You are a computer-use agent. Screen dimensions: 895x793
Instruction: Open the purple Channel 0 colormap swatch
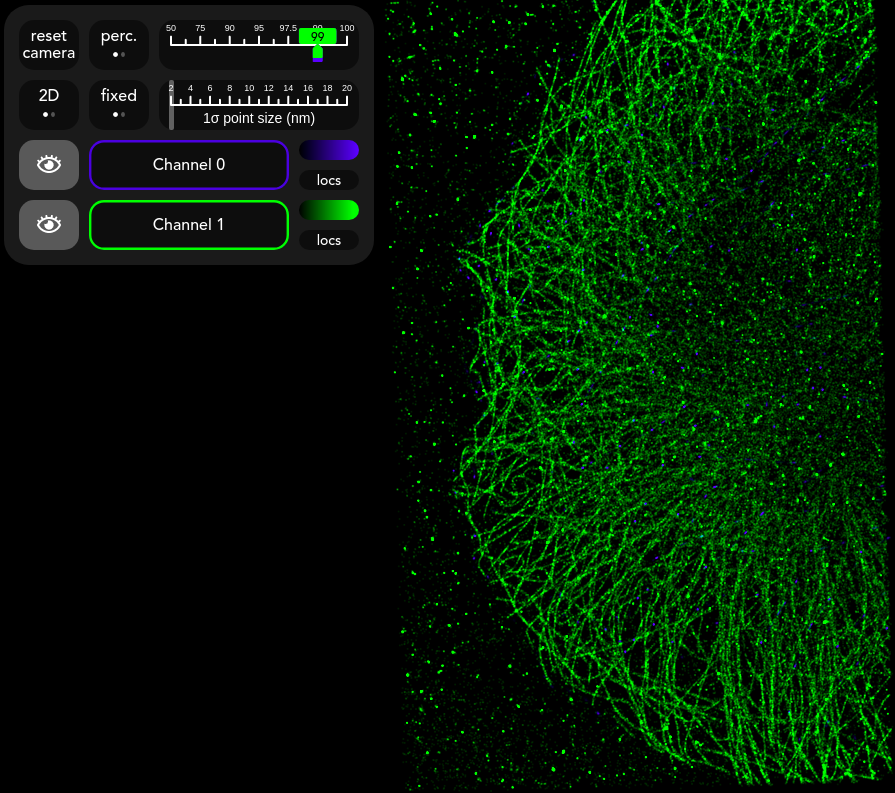329,150
